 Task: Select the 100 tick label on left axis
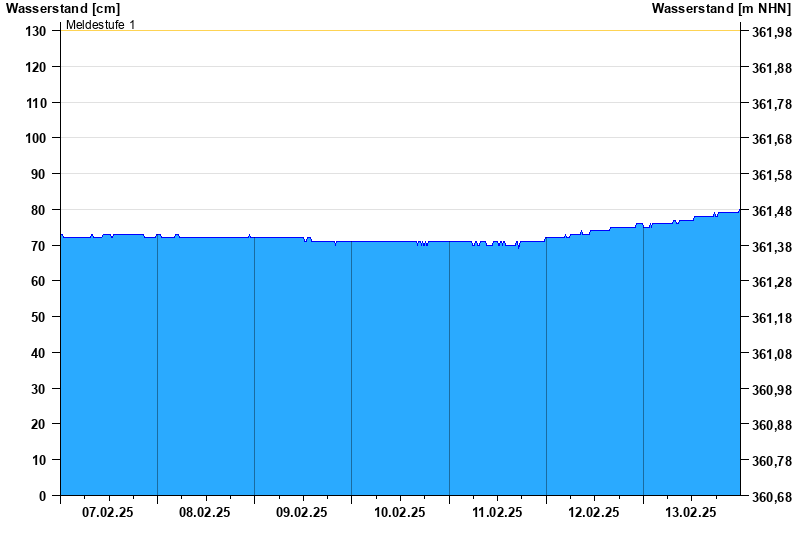[36, 138]
